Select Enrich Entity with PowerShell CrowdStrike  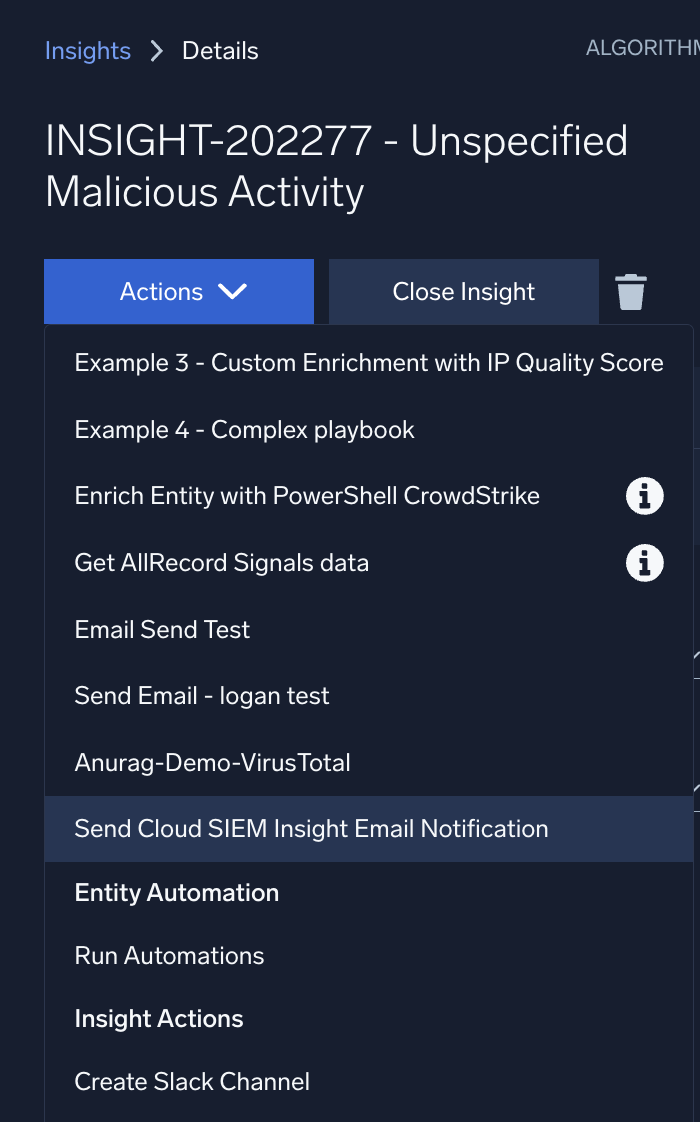pyautogui.click(x=306, y=495)
